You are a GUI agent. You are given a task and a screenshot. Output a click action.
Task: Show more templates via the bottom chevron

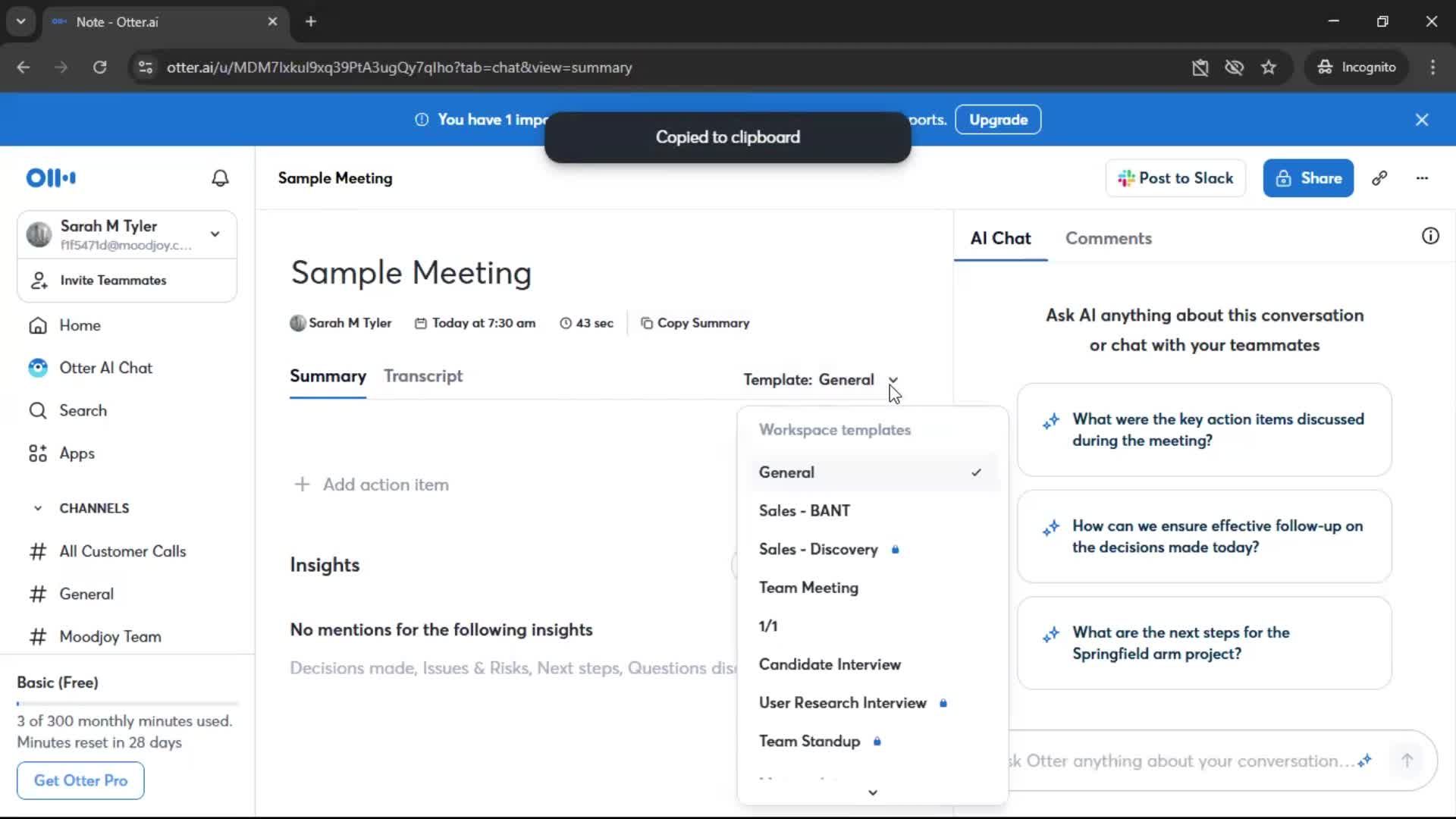pyautogui.click(x=873, y=792)
